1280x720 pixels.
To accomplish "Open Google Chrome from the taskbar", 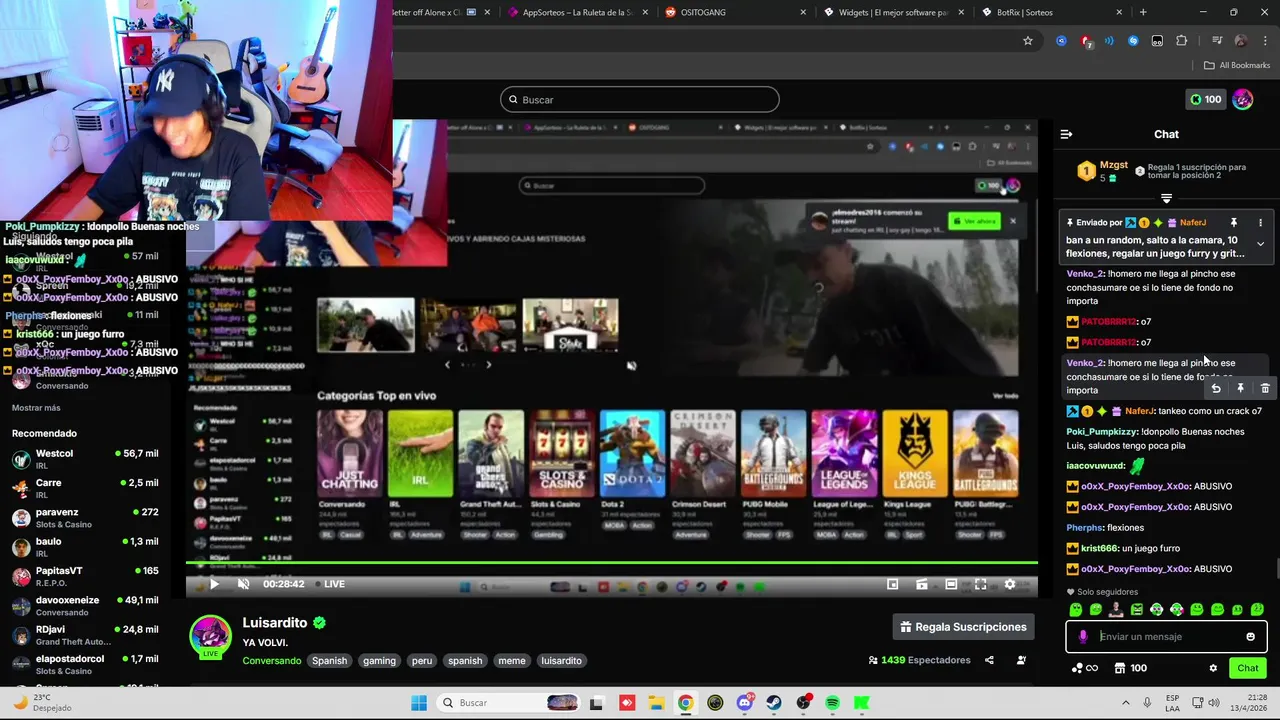I will coord(685,703).
